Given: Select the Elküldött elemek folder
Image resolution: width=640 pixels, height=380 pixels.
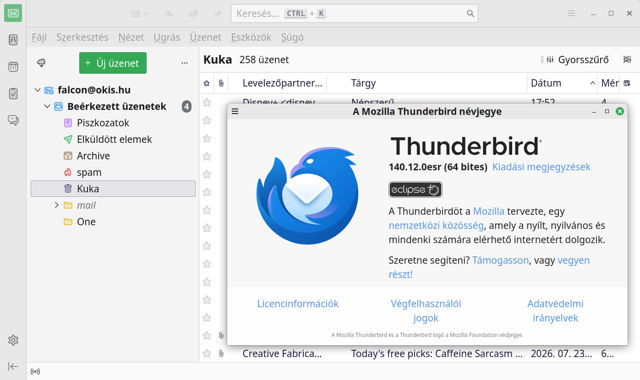Looking at the screenshot, I should click(113, 139).
